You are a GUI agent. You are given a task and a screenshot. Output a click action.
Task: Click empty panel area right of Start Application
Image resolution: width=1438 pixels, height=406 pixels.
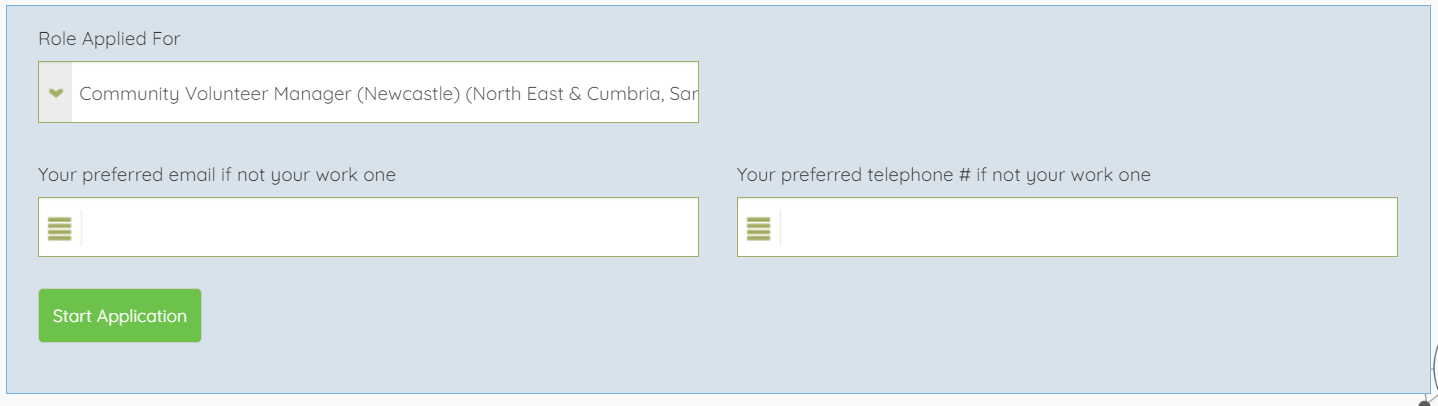(700, 316)
